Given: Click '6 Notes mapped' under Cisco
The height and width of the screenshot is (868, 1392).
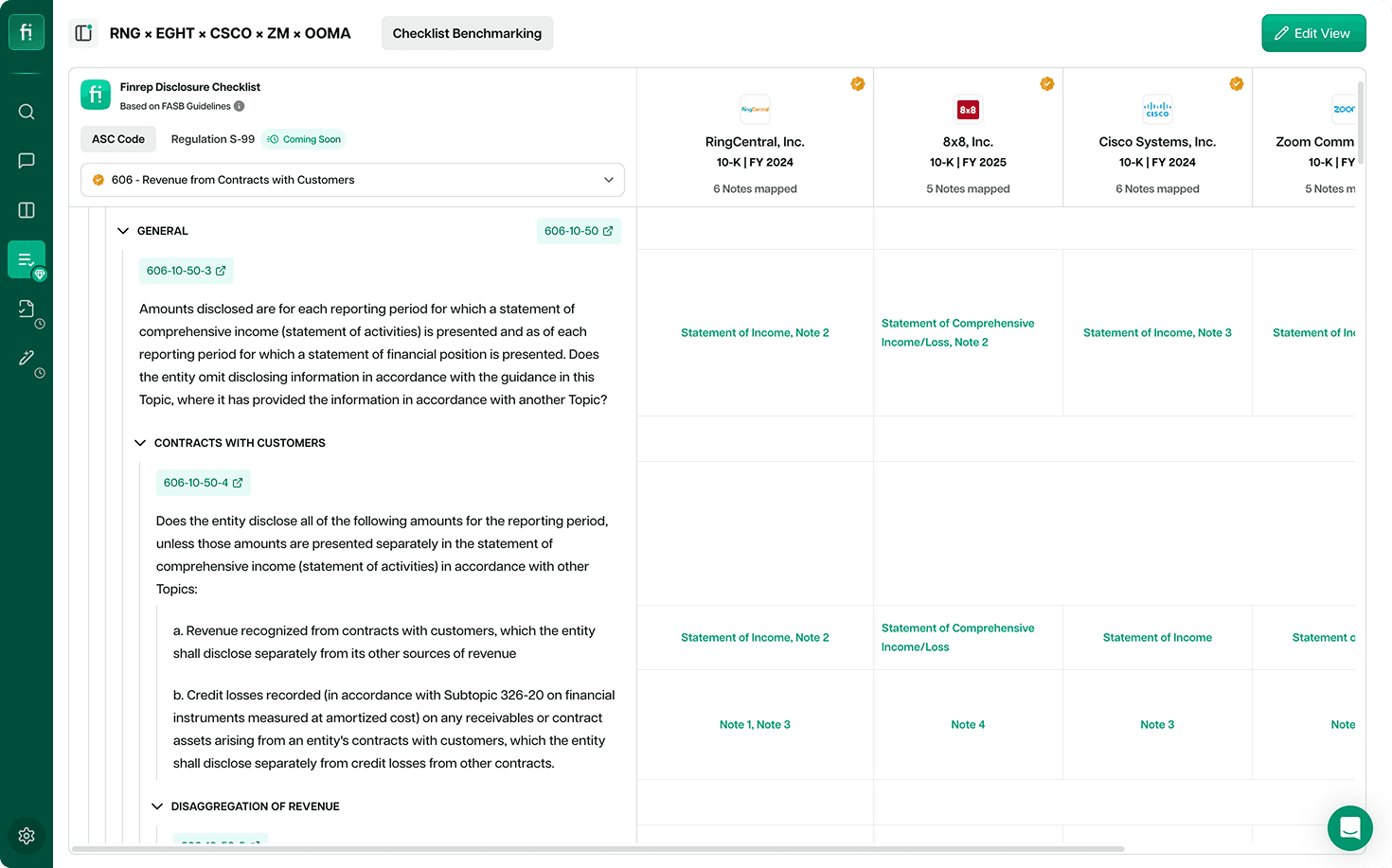Looking at the screenshot, I should coord(1157,189).
